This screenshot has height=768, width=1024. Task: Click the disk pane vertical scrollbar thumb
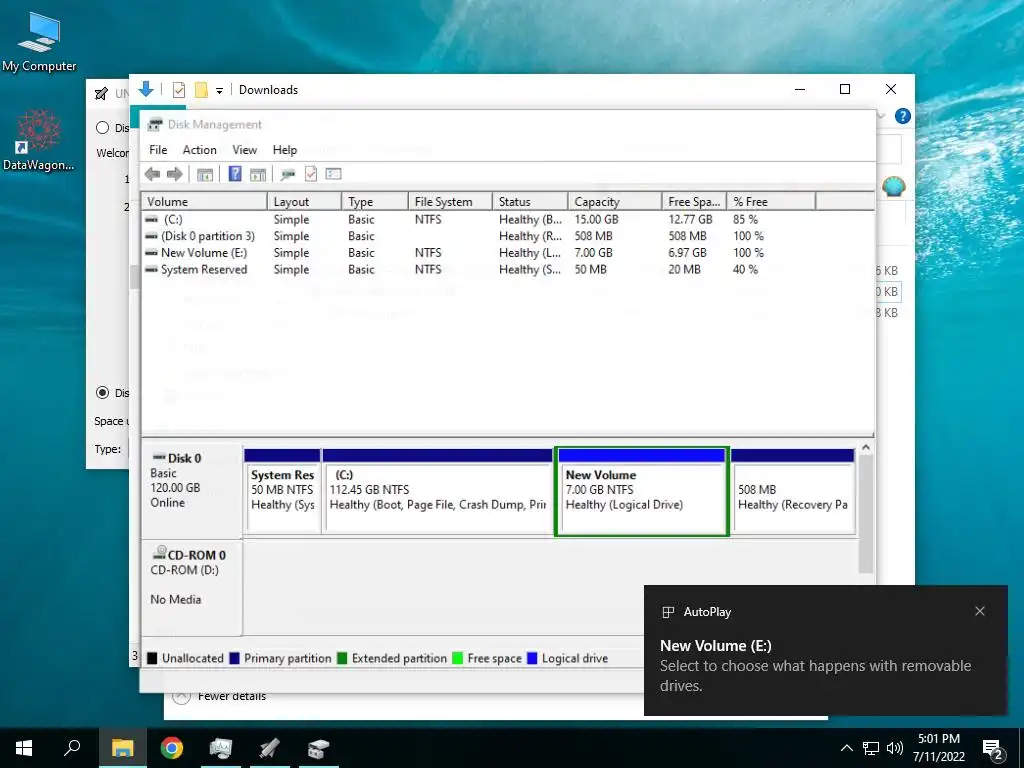(866, 515)
